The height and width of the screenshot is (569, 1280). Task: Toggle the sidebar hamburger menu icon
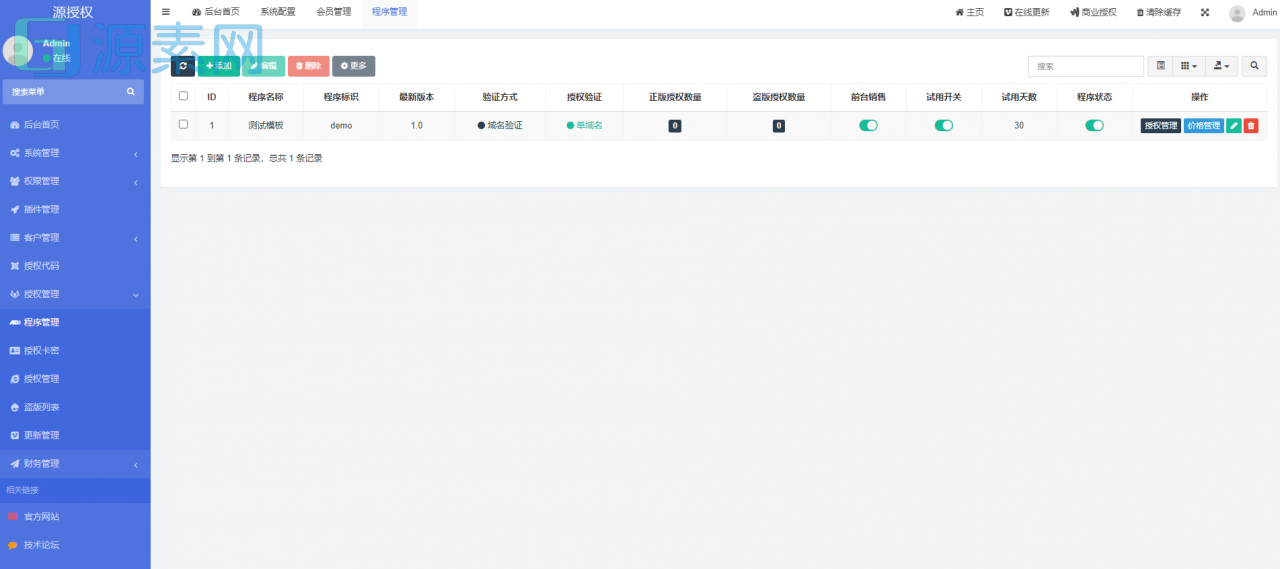pyautogui.click(x=166, y=12)
